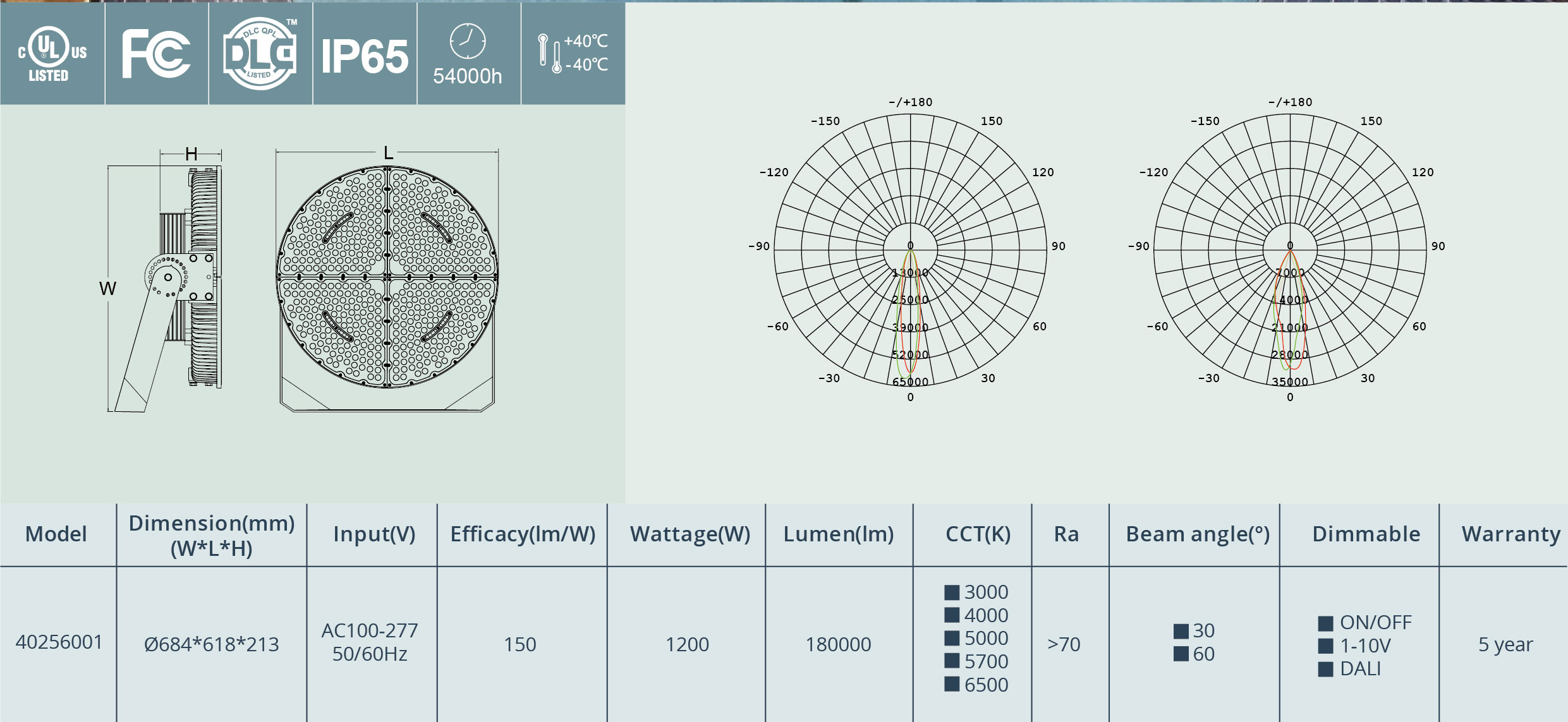Click the Warranty column header
The width and height of the screenshot is (1568, 722).
[1510, 535]
